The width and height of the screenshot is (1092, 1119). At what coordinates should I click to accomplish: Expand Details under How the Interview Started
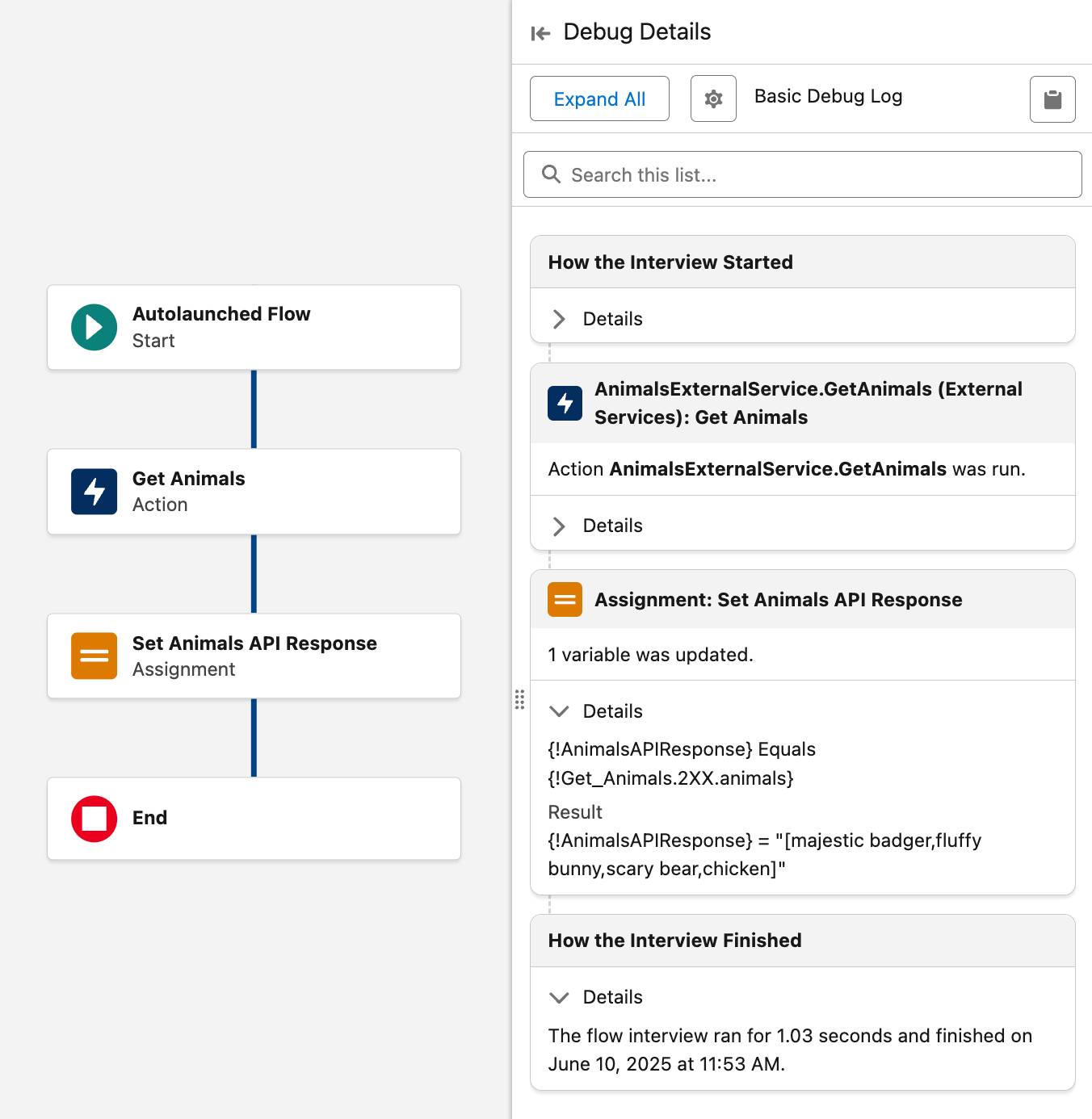point(559,319)
